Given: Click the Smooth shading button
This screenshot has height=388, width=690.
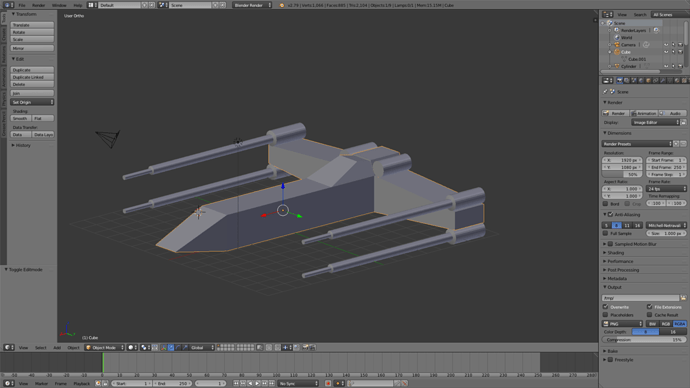Looking at the screenshot, I should coord(21,118).
